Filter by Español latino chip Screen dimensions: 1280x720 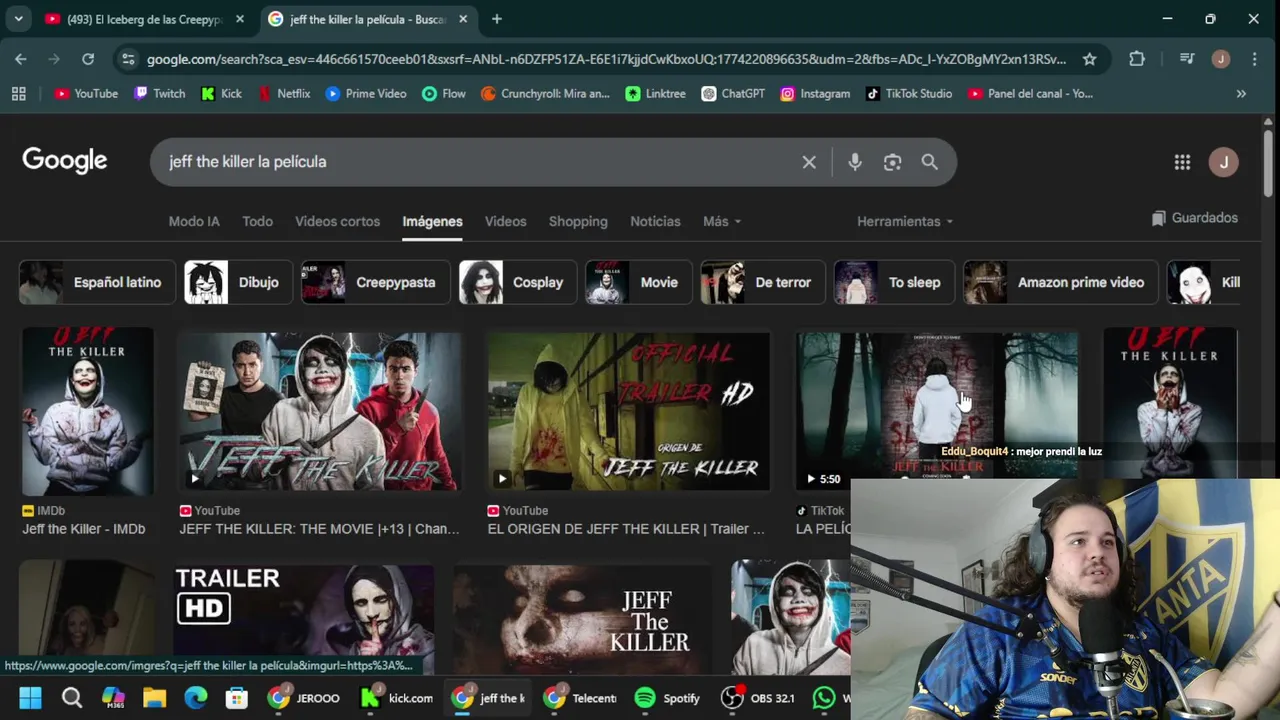(97, 282)
